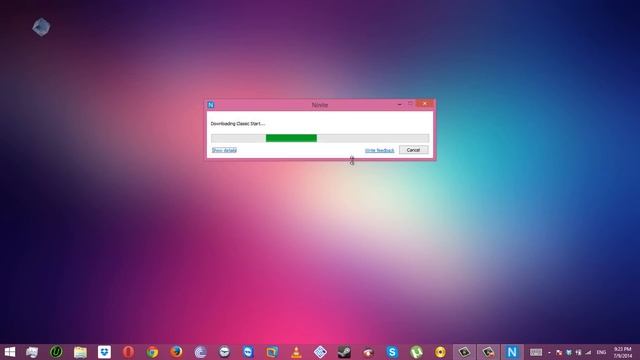Open the cube desktop shortcut icon
The image size is (640, 360).
pos(41,27)
